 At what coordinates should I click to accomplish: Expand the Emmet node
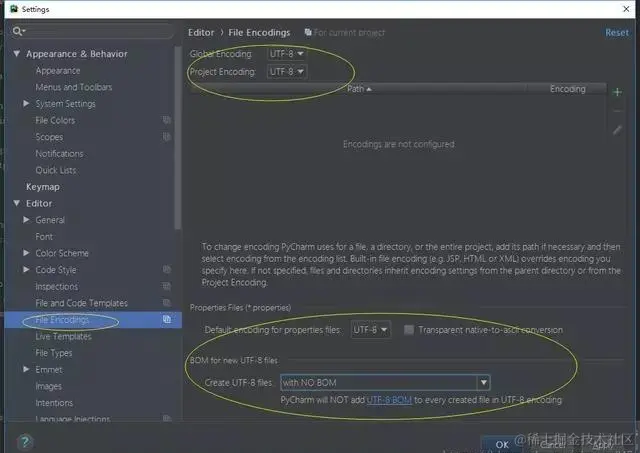click(26, 369)
